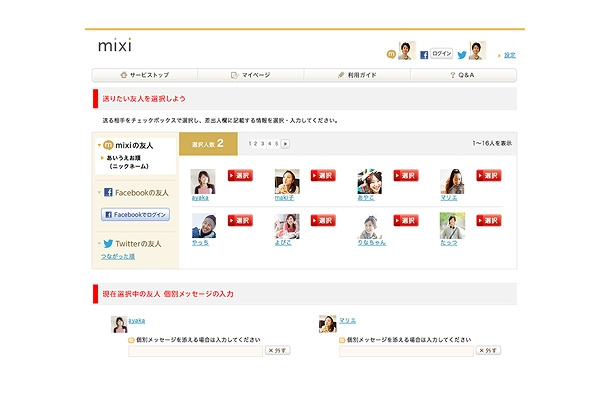Viewport: 610px width, 400px height.
Task: Click 選択 button for たっつ
Action: (x=489, y=220)
